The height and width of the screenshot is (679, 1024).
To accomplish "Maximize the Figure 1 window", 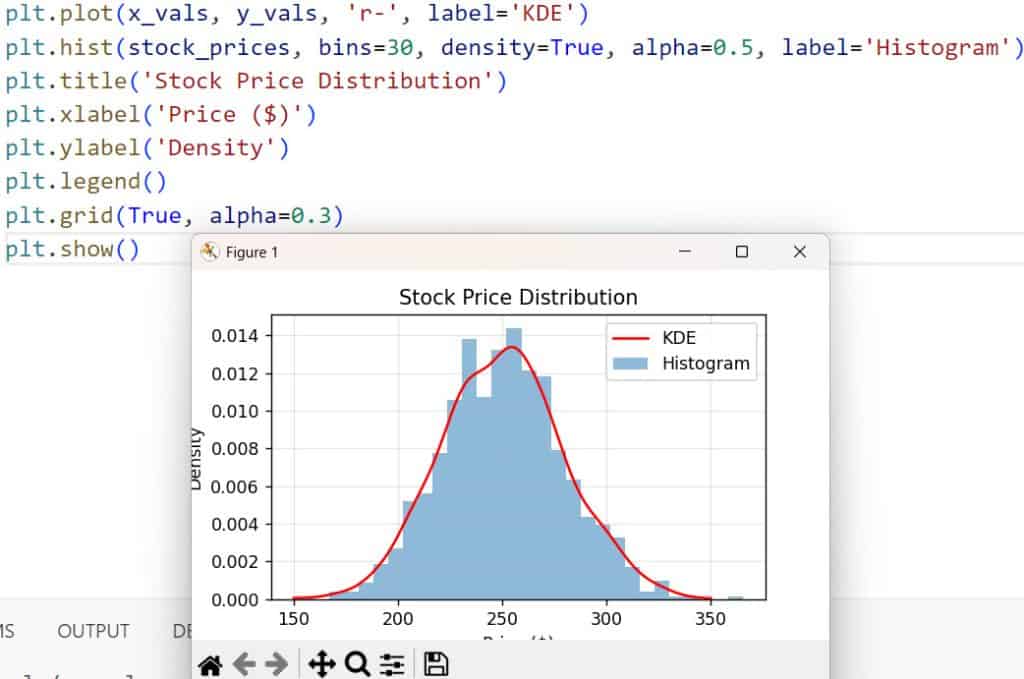I will 742,252.
